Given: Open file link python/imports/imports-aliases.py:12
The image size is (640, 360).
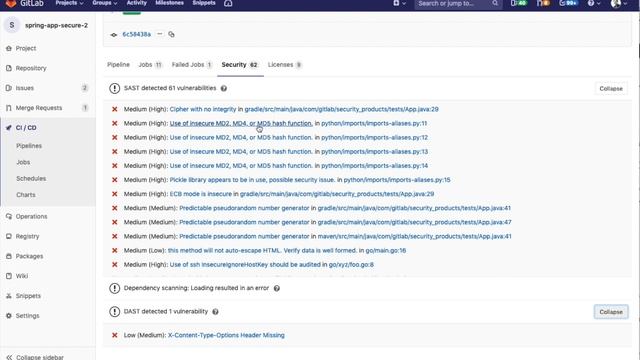Looking at the screenshot, I should coord(374,137).
